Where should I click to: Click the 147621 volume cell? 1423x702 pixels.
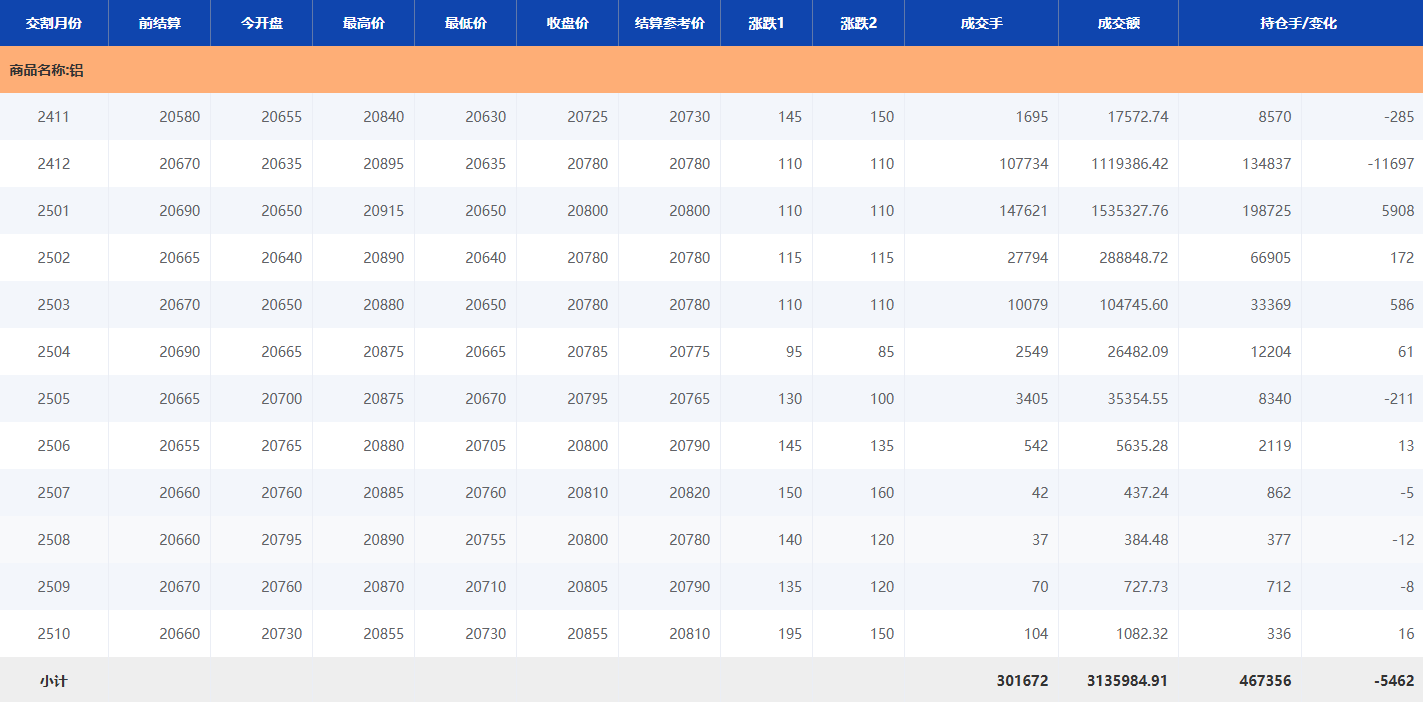[x=1023, y=211]
